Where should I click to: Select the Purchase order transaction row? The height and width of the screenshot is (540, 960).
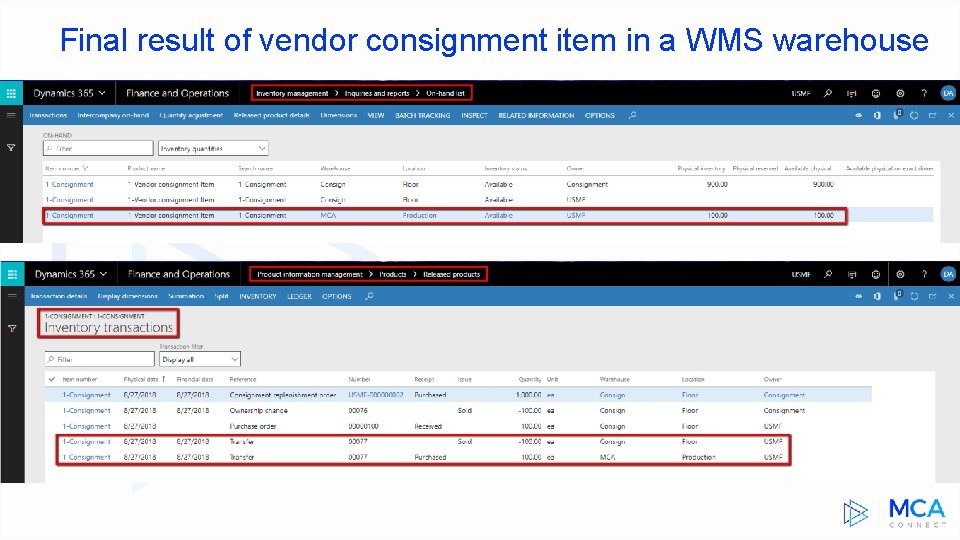(x=458, y=426)
